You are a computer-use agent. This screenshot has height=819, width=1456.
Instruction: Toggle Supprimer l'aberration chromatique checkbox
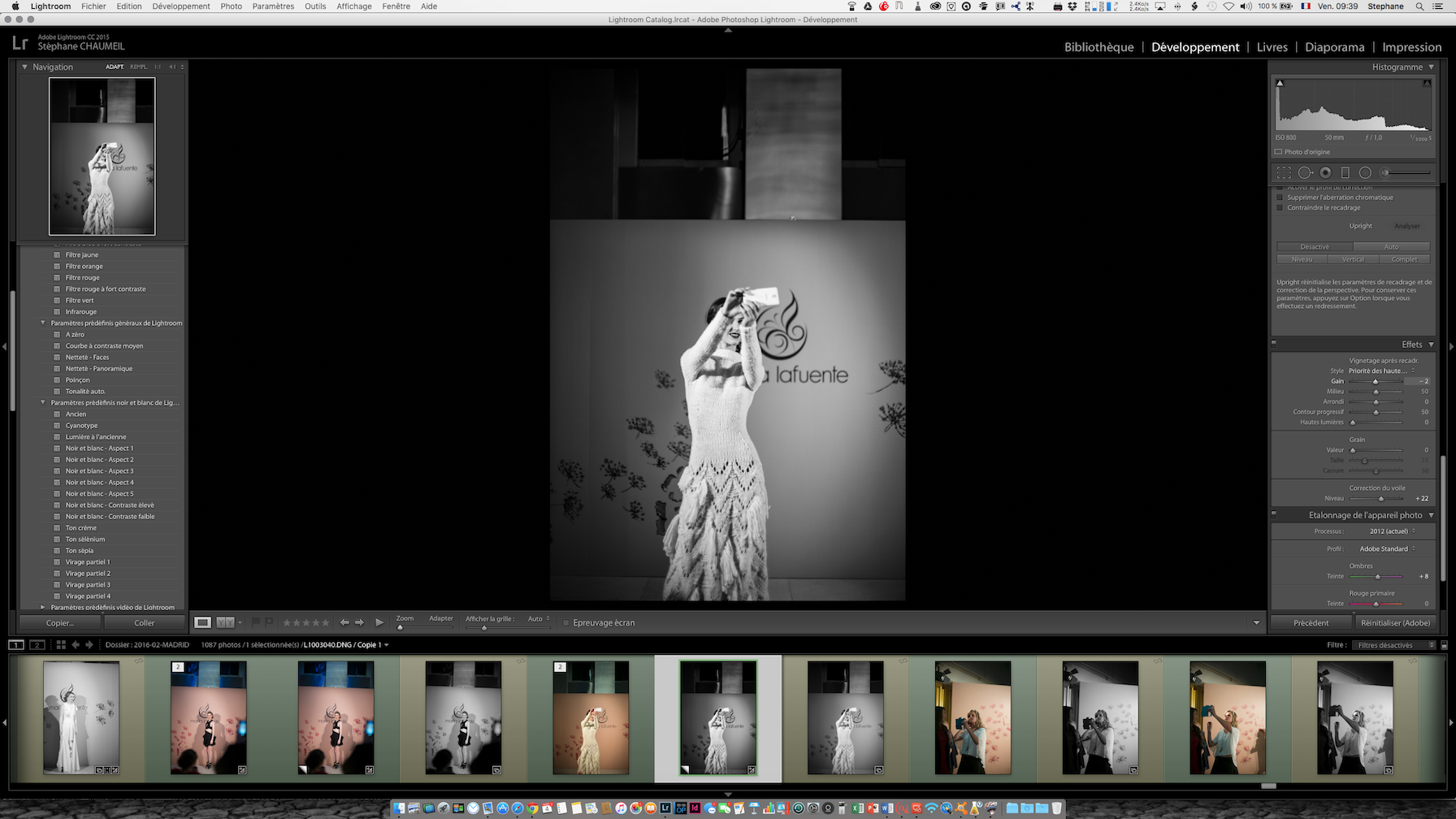click(1280, 197)
